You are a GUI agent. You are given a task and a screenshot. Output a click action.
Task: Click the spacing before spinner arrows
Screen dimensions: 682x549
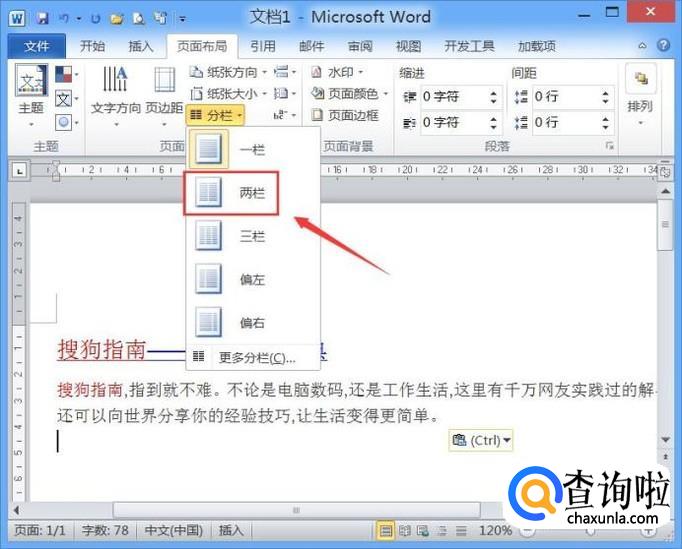coord(606,97)
